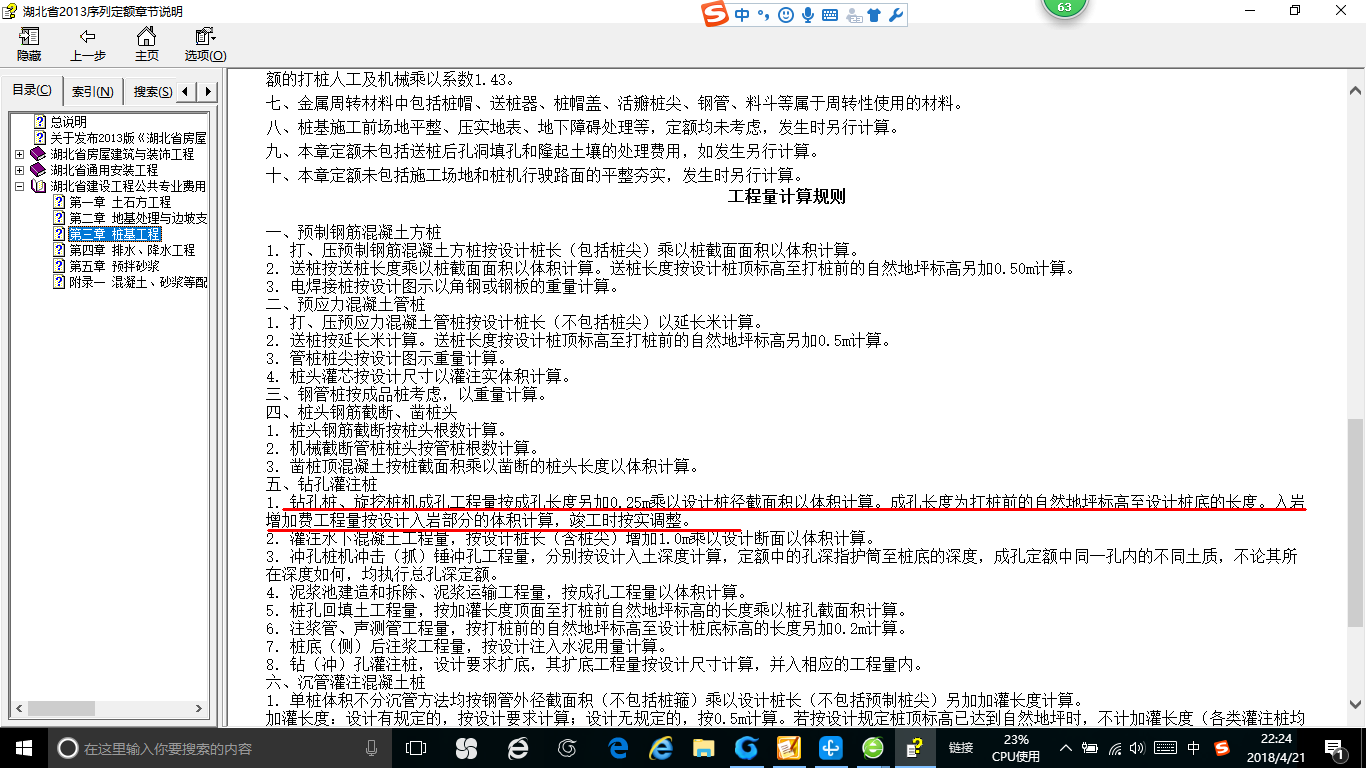Open Internet Explorer on the taskbar

(660, 748)
